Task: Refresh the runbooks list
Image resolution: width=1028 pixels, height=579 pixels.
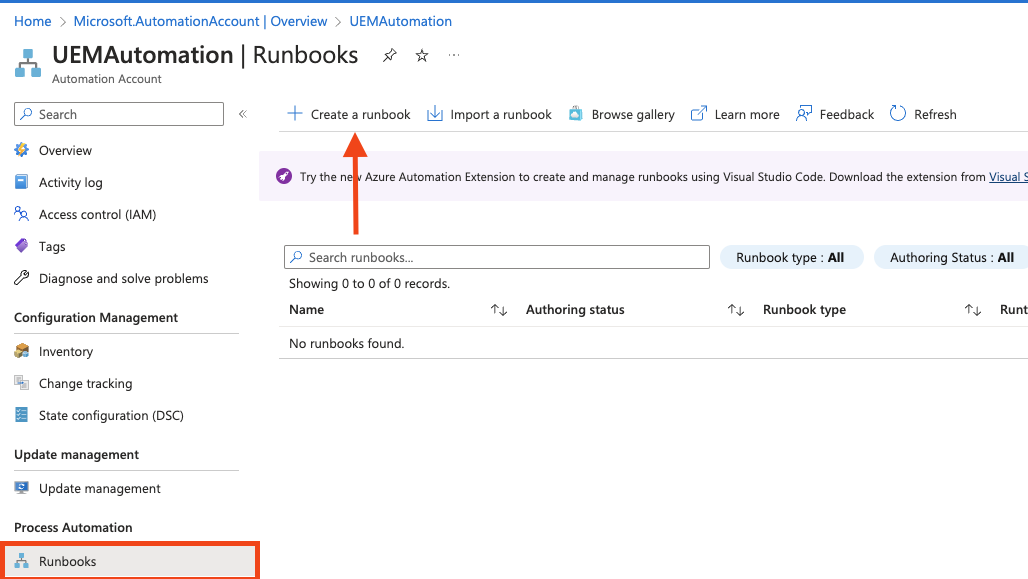Action: [922, 114]
